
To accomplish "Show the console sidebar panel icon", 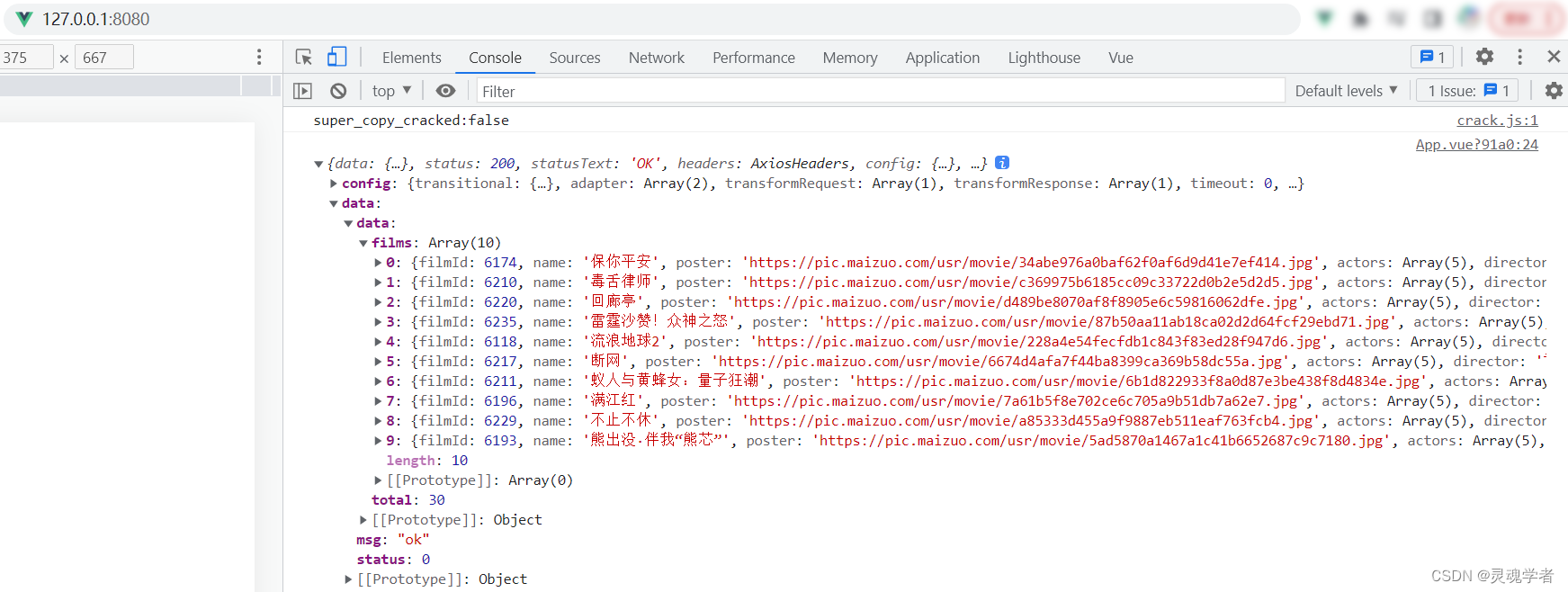I will (x=303, y=91).
